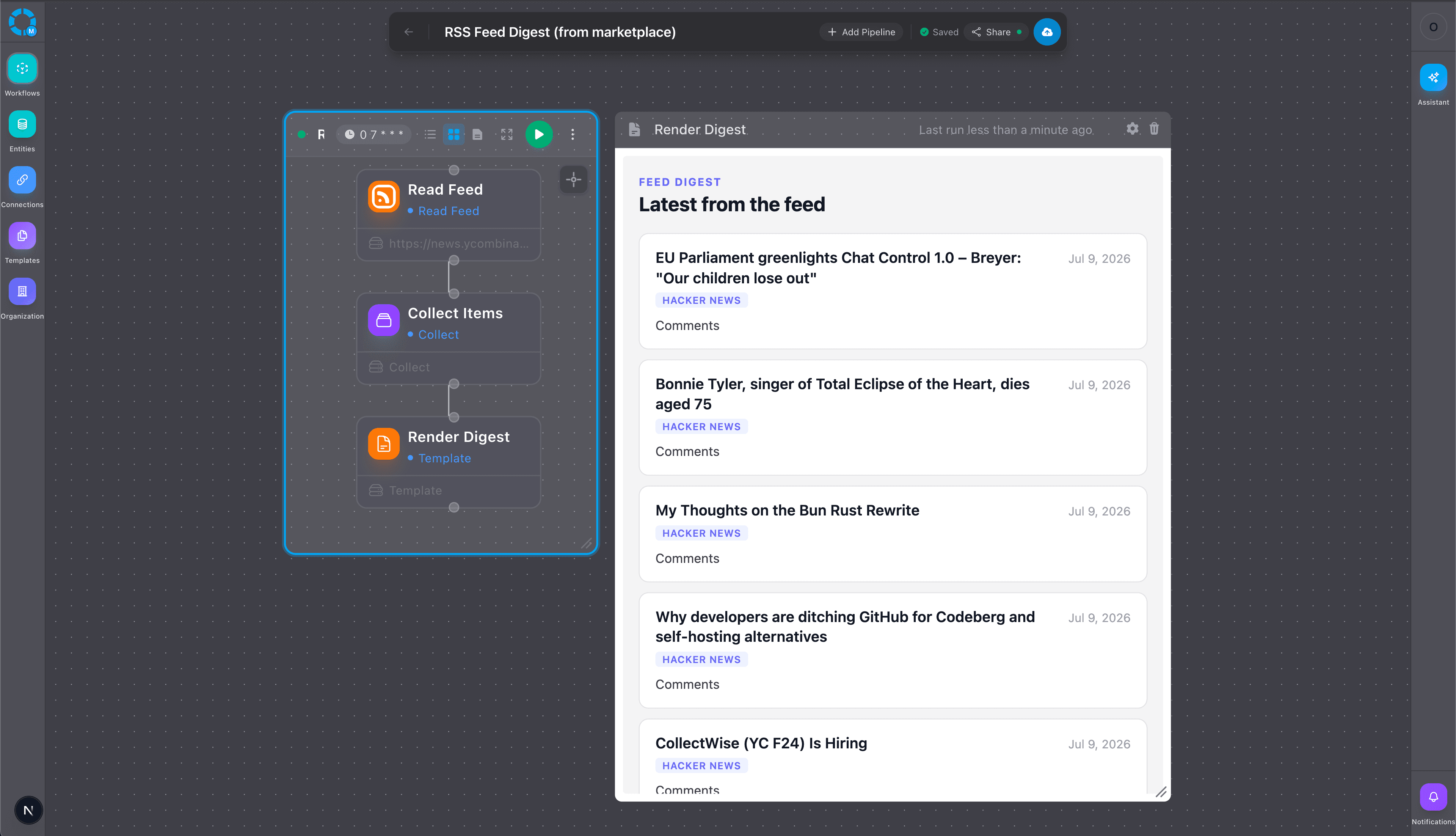Center the pipeline view with the crosshair icon
1456x836 pixels.
[x=573, y=180]
